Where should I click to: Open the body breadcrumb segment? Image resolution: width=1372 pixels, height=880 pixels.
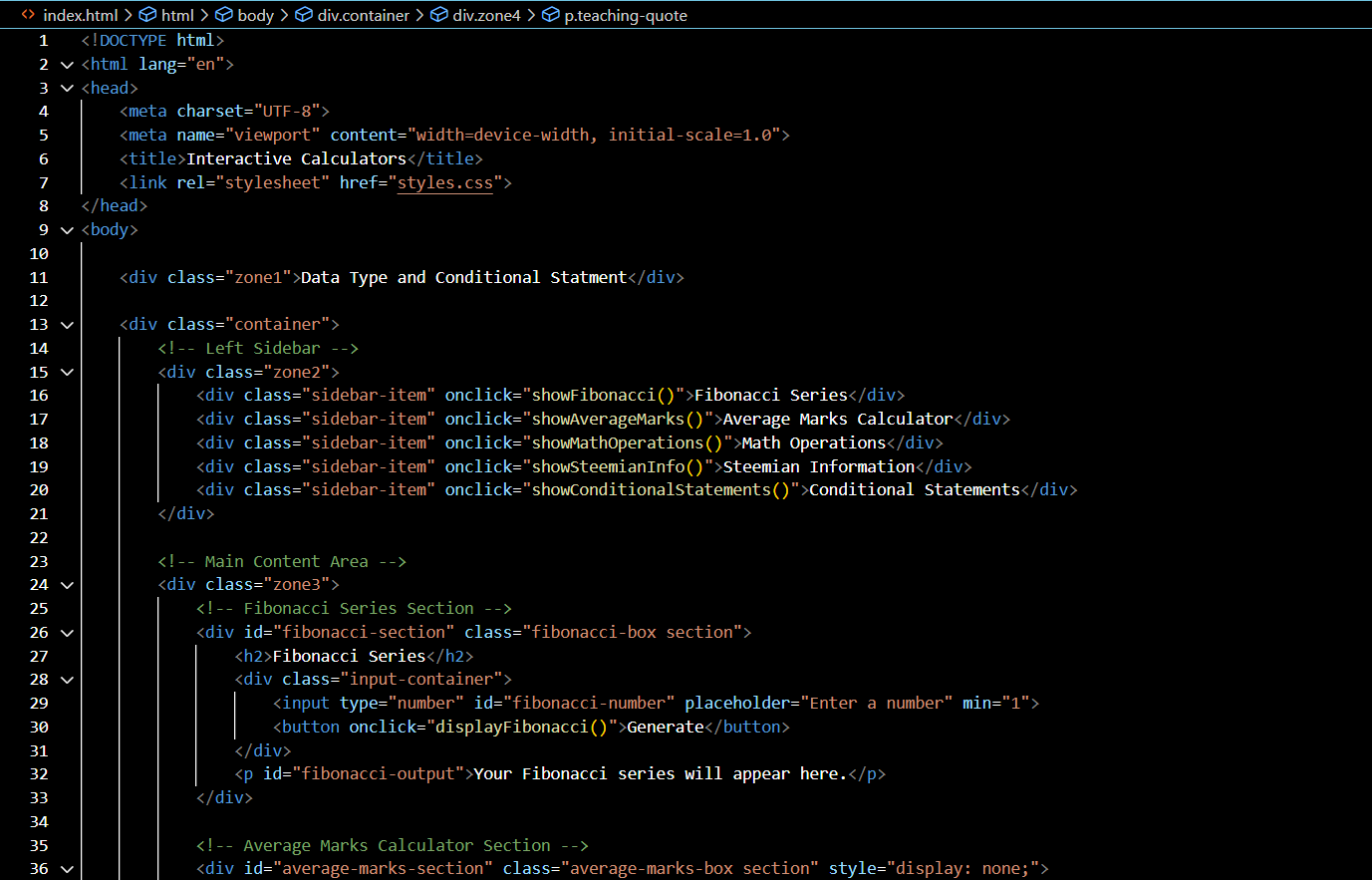coord(245,15)
